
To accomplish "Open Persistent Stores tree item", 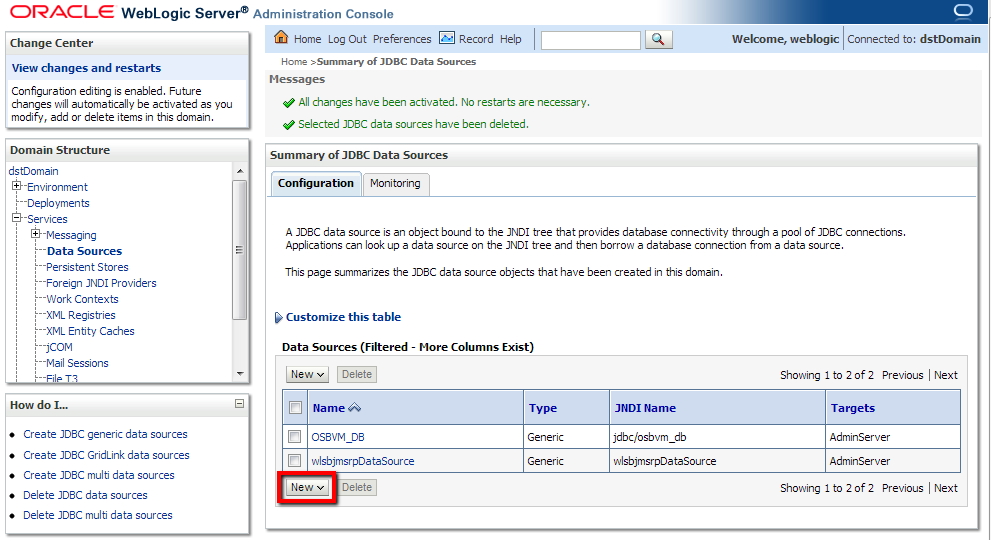I will (87, 267).
